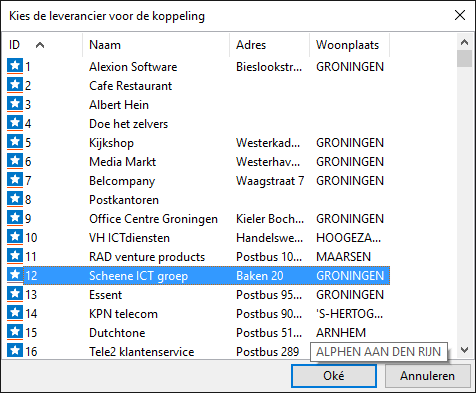Click the star icon for Office Centre Groningen

[15, 218]
